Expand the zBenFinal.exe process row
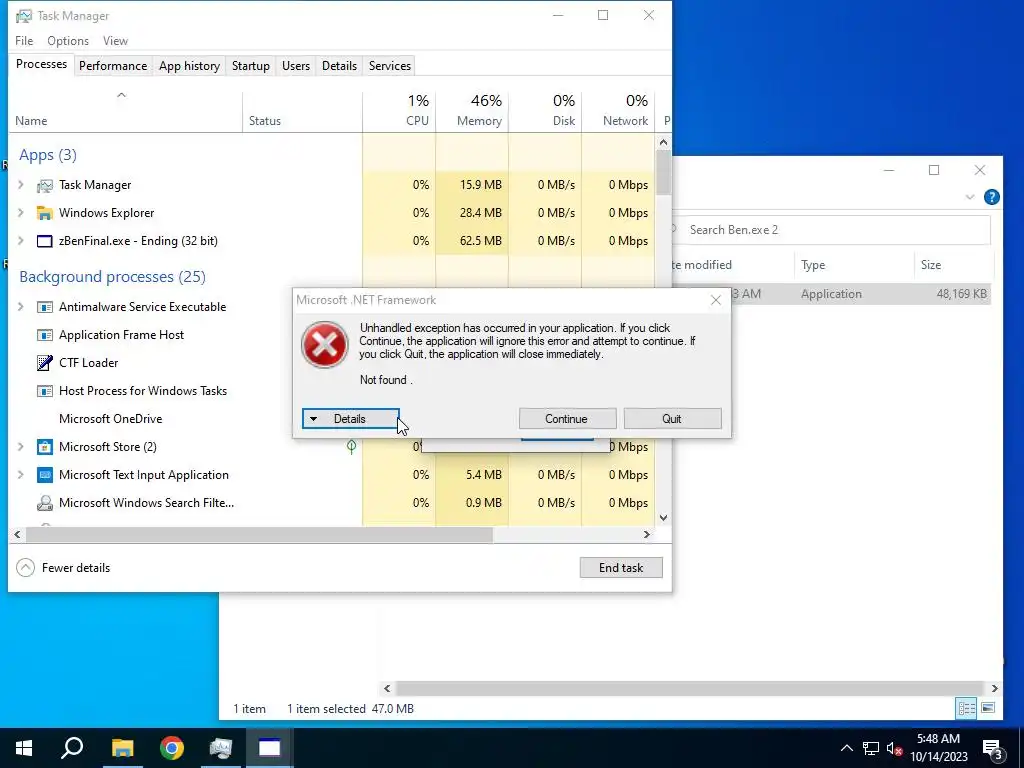The width and height of the screenshot is (1024, 768). click(x=20, y=241)
